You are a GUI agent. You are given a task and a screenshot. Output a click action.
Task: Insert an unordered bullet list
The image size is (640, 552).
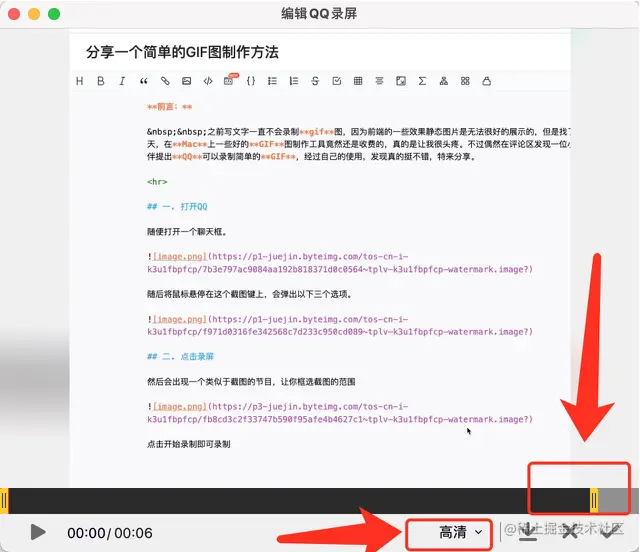272,81
